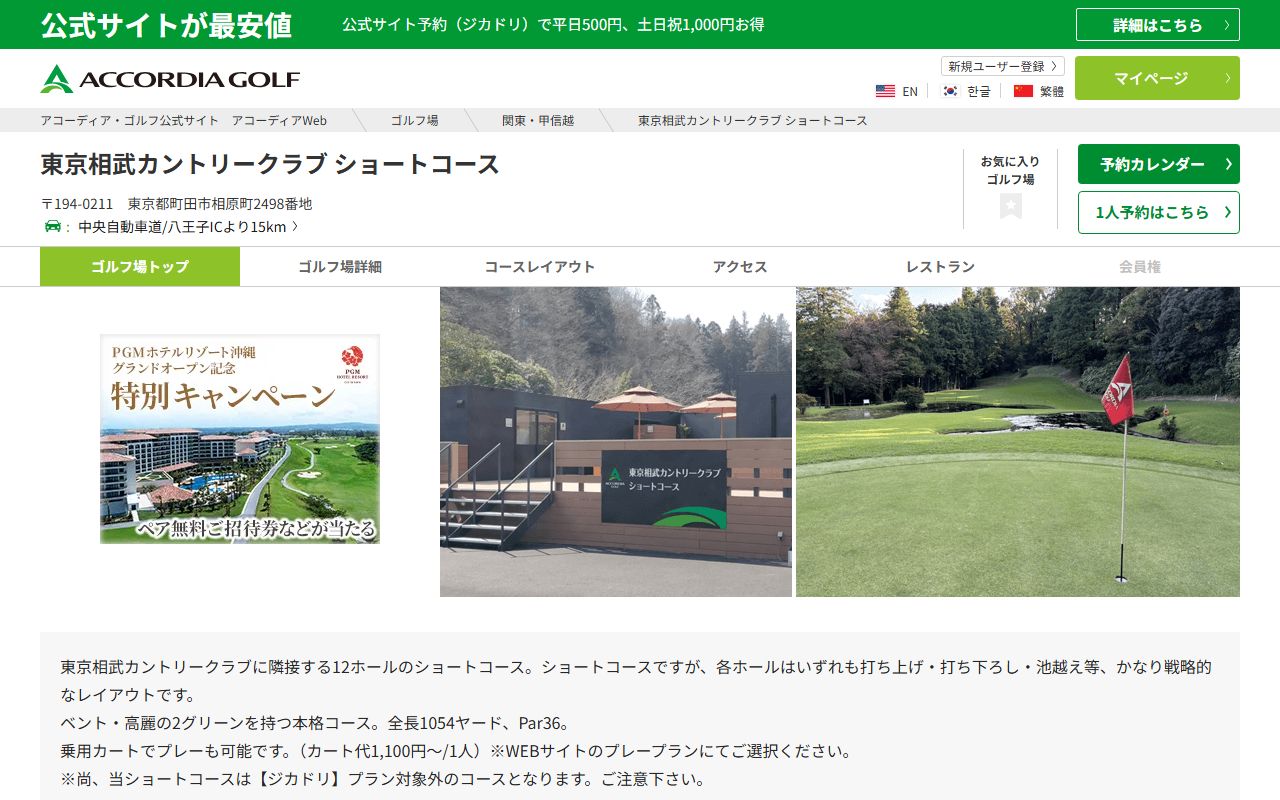The image size is (1280, 800).
Task: Click 東京相武カントリークラブ ショートコース page heading
Action: [x=270, y=164]
